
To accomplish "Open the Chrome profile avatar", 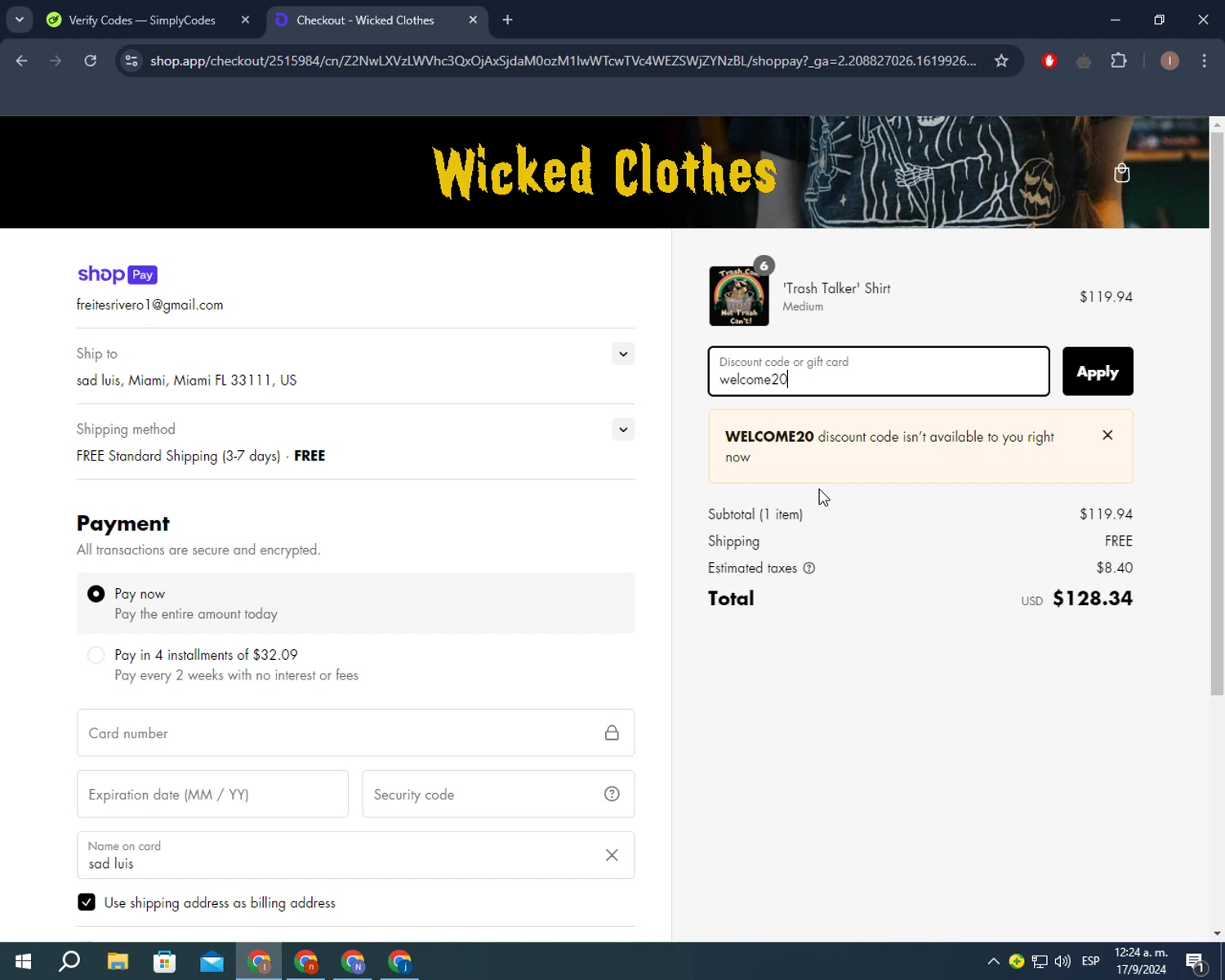I will [x=1169, y=60].
